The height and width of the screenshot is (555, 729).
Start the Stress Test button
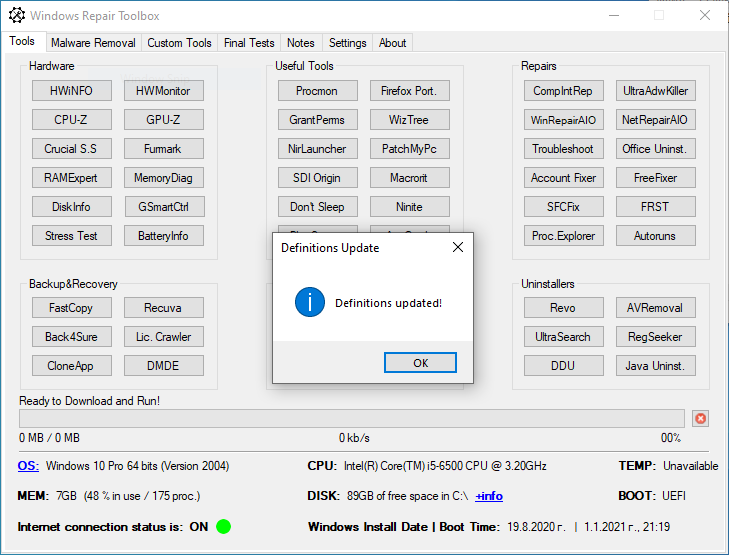click(x=72, y=236)
